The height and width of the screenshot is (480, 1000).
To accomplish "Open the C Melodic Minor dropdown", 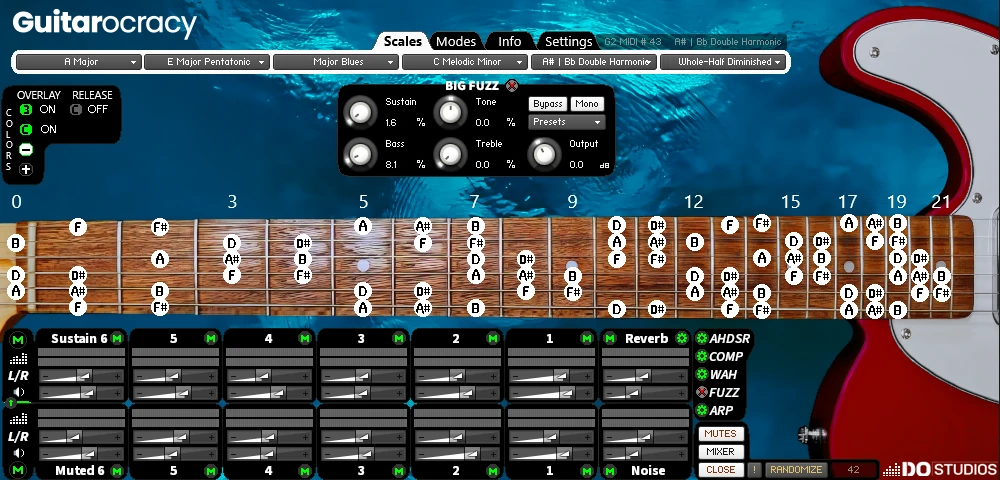I will click(x=464, y=62).
